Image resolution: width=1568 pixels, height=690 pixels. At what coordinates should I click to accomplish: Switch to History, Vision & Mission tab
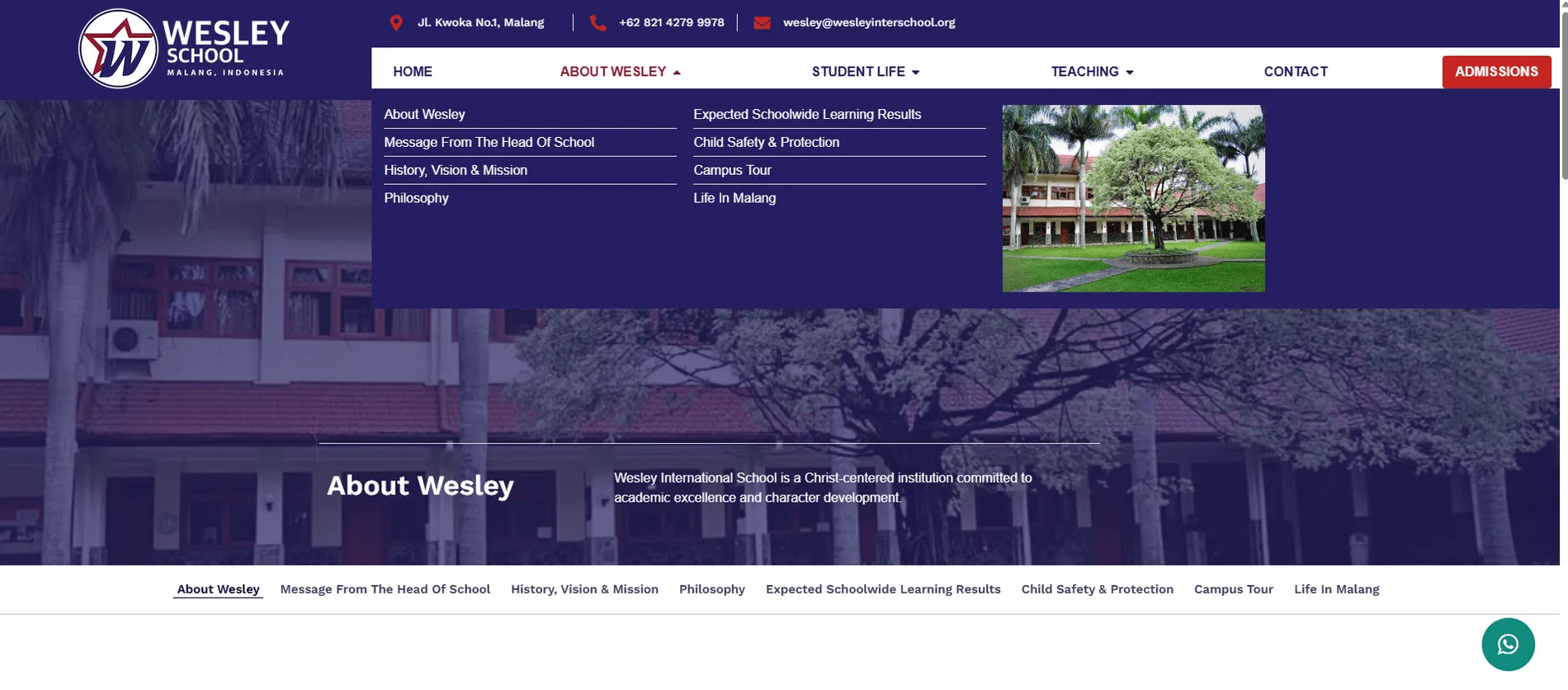point(584,589)
